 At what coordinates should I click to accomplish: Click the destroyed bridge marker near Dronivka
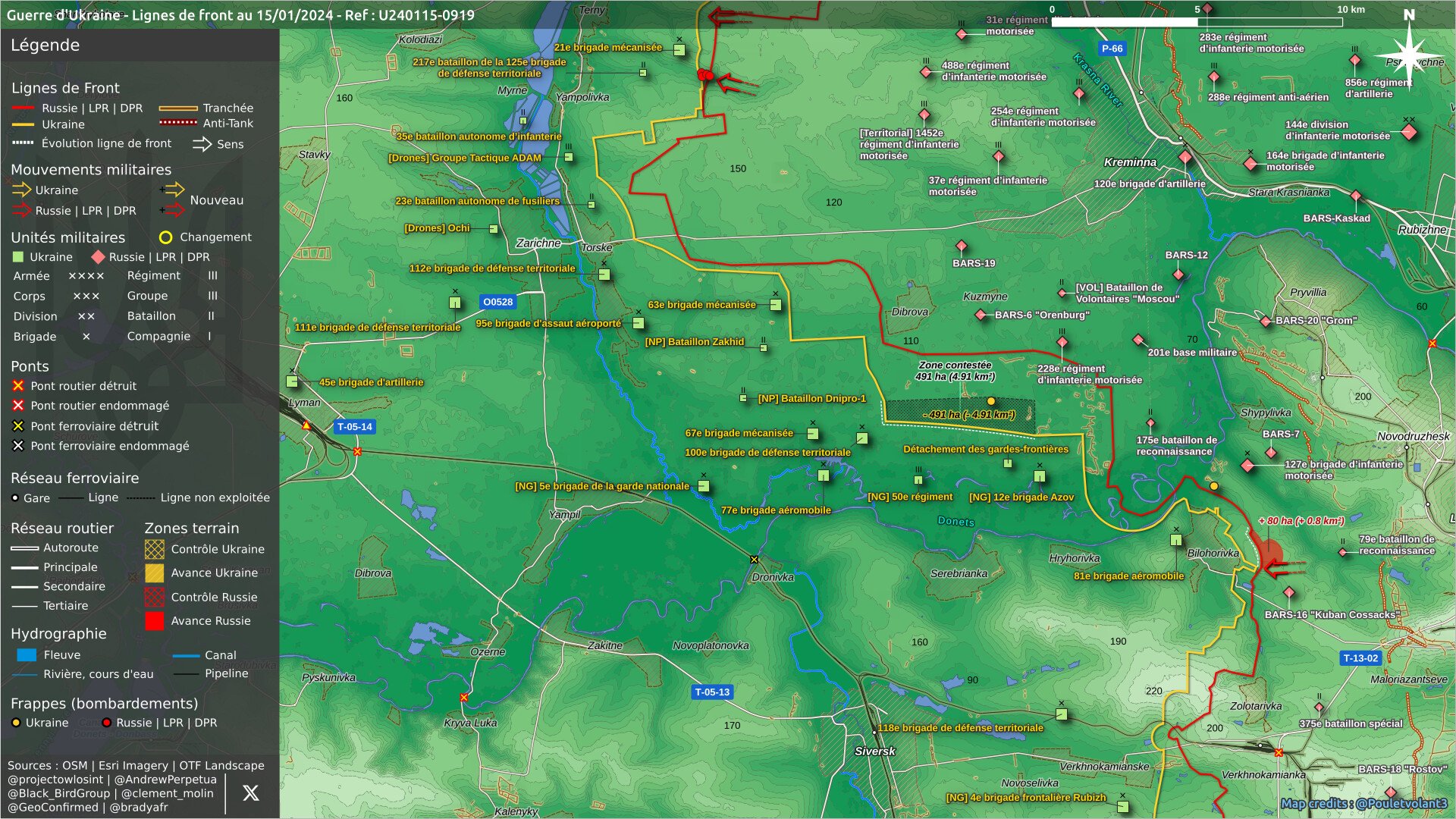[754, 560]
